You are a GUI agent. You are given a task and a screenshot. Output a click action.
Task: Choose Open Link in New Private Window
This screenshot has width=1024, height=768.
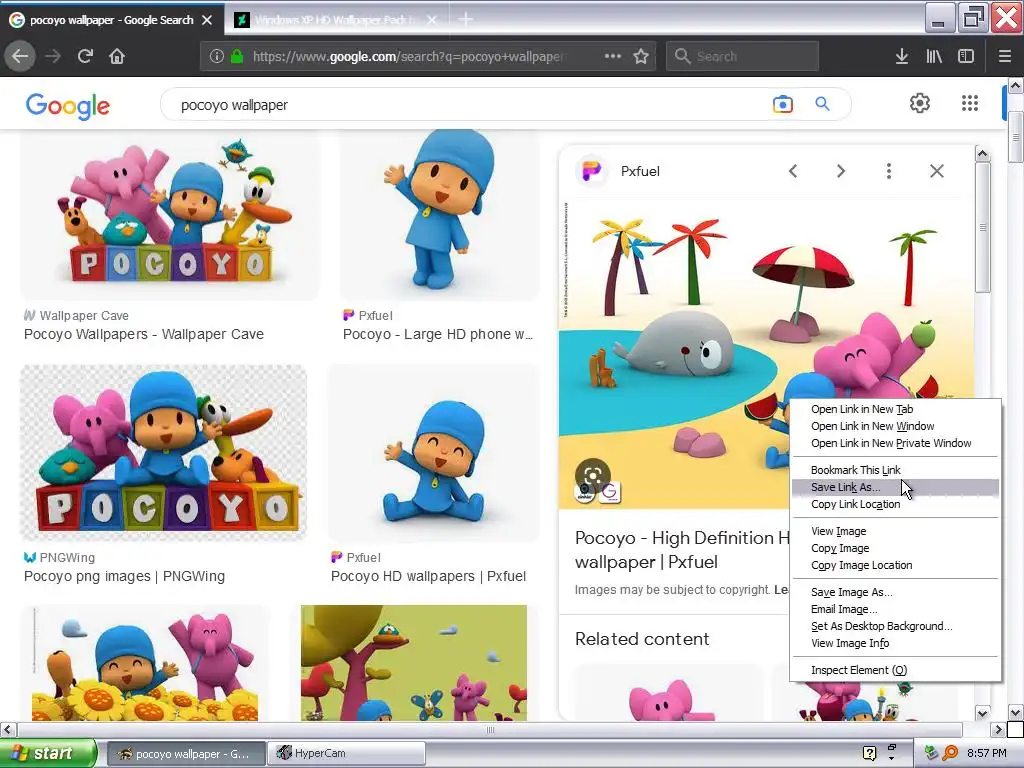pyautogui.click(x=891, y=443)
